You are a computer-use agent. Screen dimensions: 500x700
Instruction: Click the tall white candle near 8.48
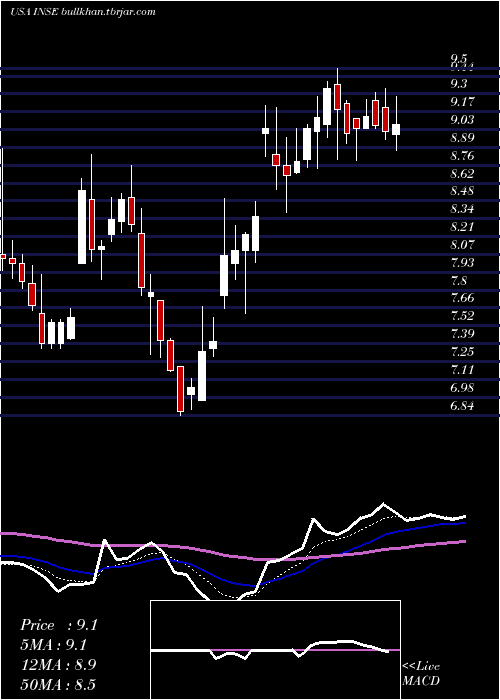82,227
